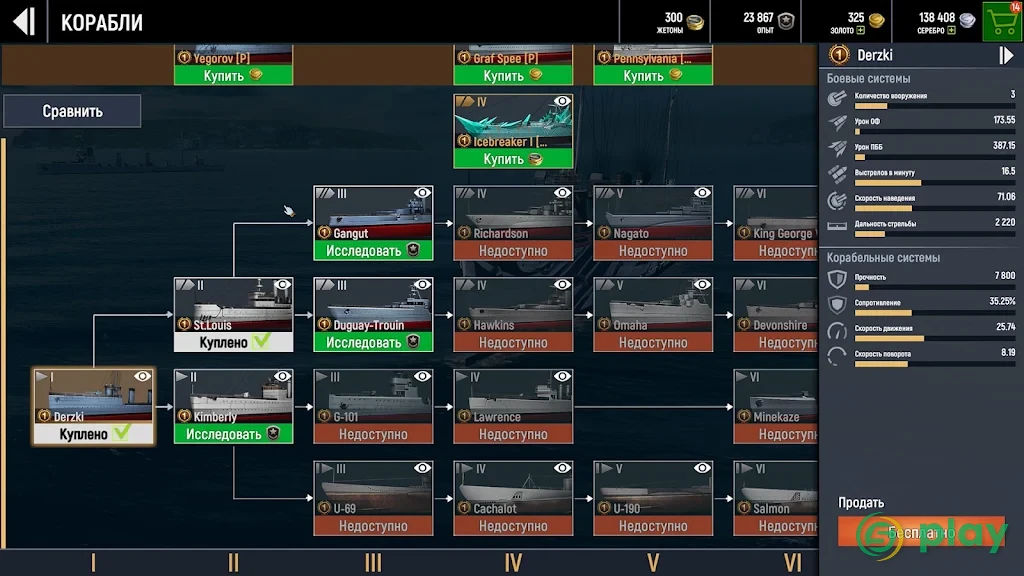Click the durability shield icon
Screen dimensions: 1024x576
pyautogui.click(x=837, y=280)
